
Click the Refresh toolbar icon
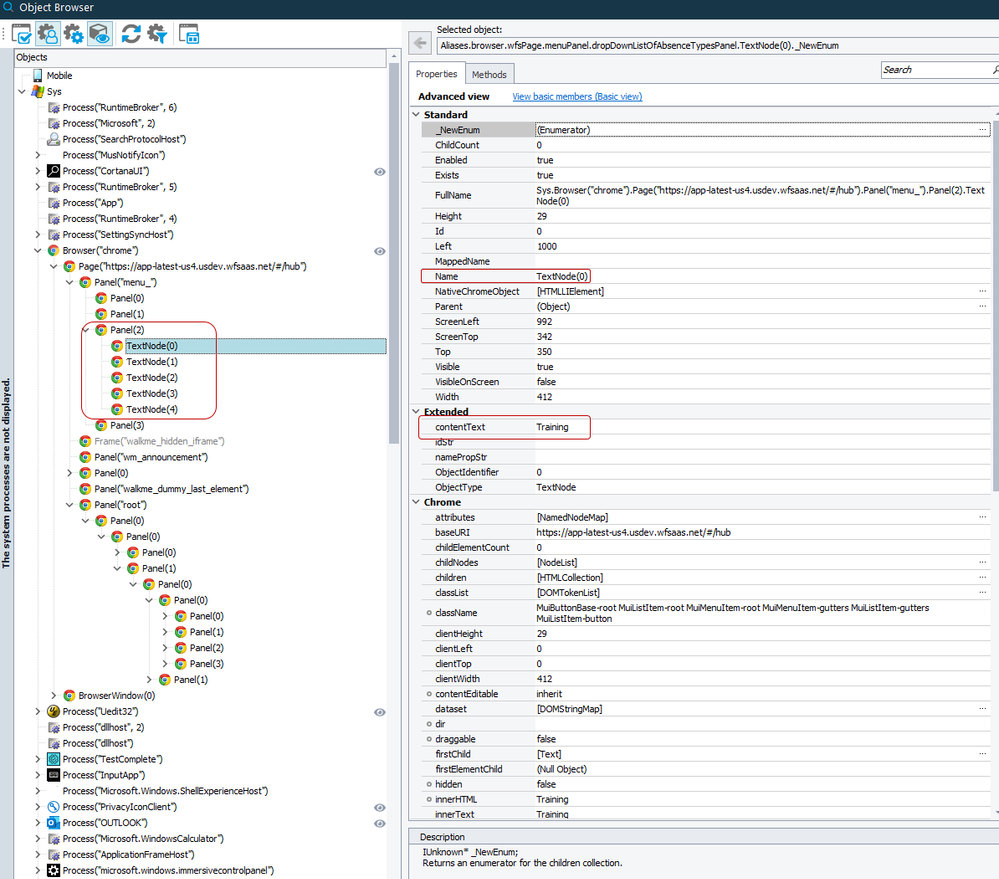(x=130, y=34)
